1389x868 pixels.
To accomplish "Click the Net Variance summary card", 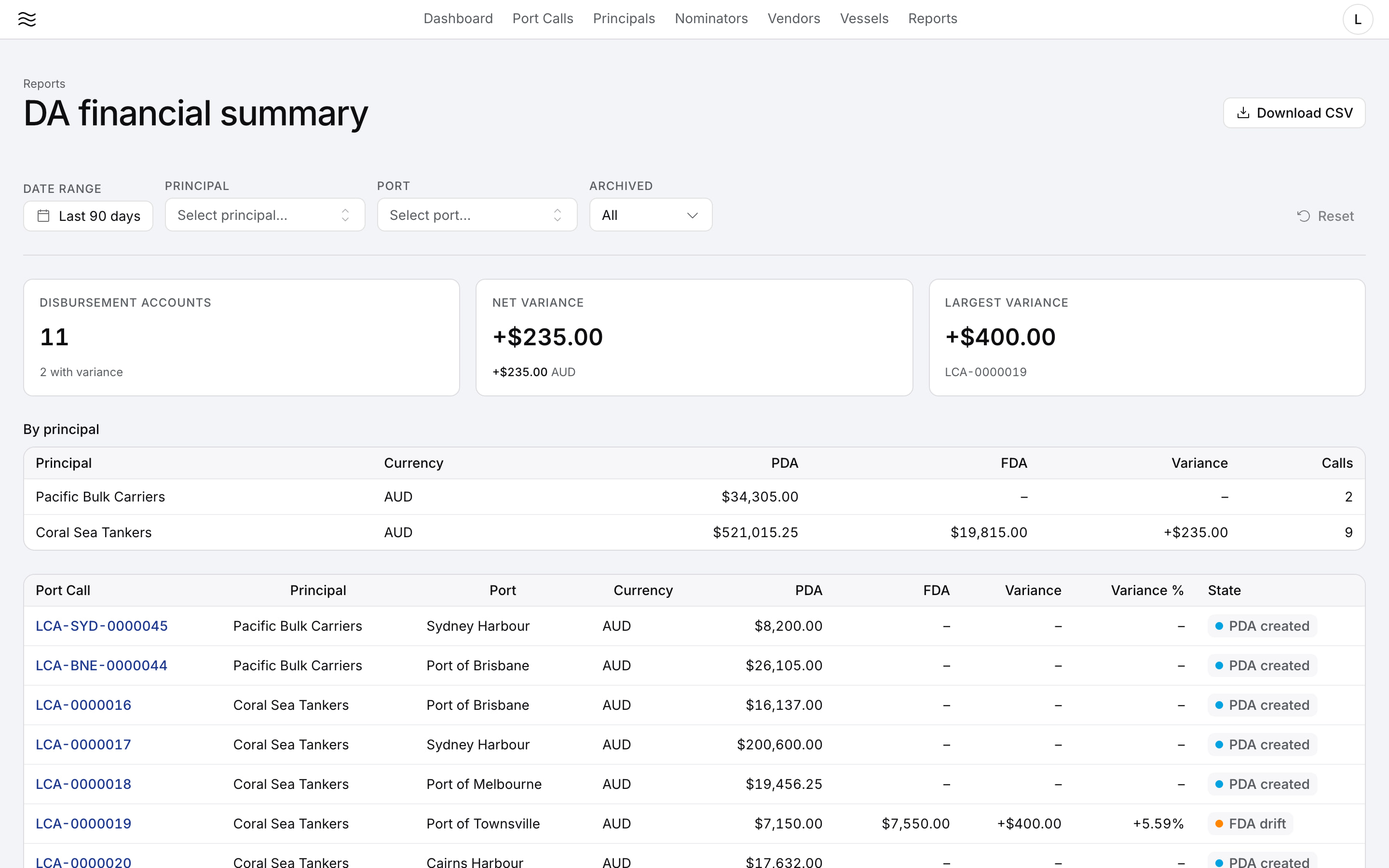I will click(694, 338).
